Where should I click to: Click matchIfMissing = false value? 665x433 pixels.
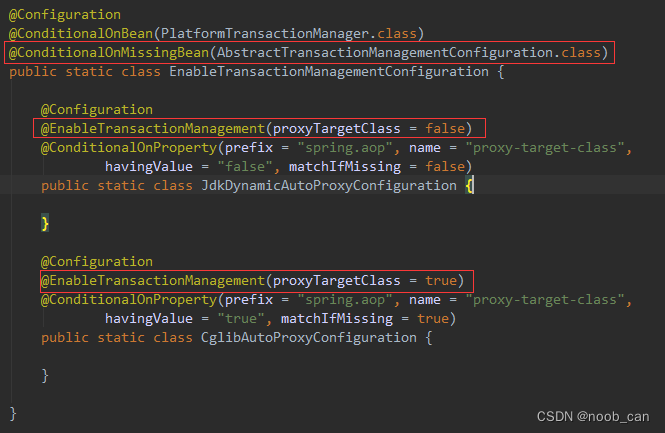coord(445,167)
